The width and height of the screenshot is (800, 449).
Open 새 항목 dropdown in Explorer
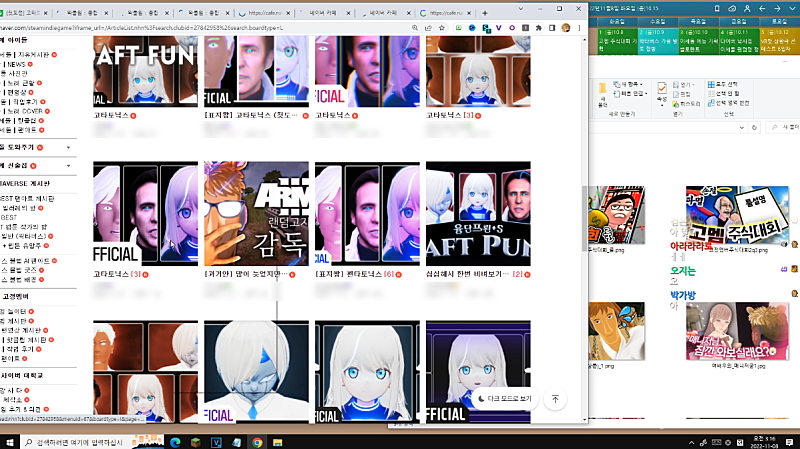(x=629, y=85)
